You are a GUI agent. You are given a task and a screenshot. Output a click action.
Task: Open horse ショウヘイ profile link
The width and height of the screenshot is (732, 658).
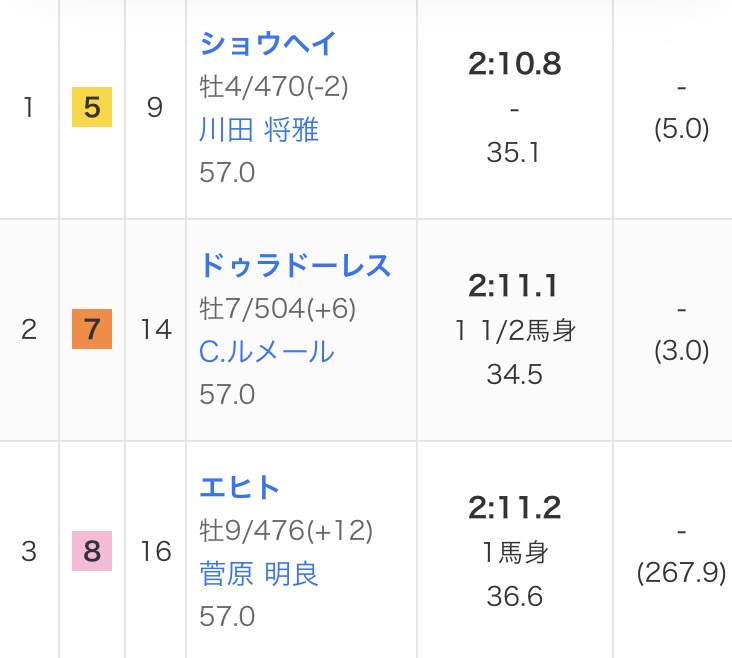click(x=268, y=43)
